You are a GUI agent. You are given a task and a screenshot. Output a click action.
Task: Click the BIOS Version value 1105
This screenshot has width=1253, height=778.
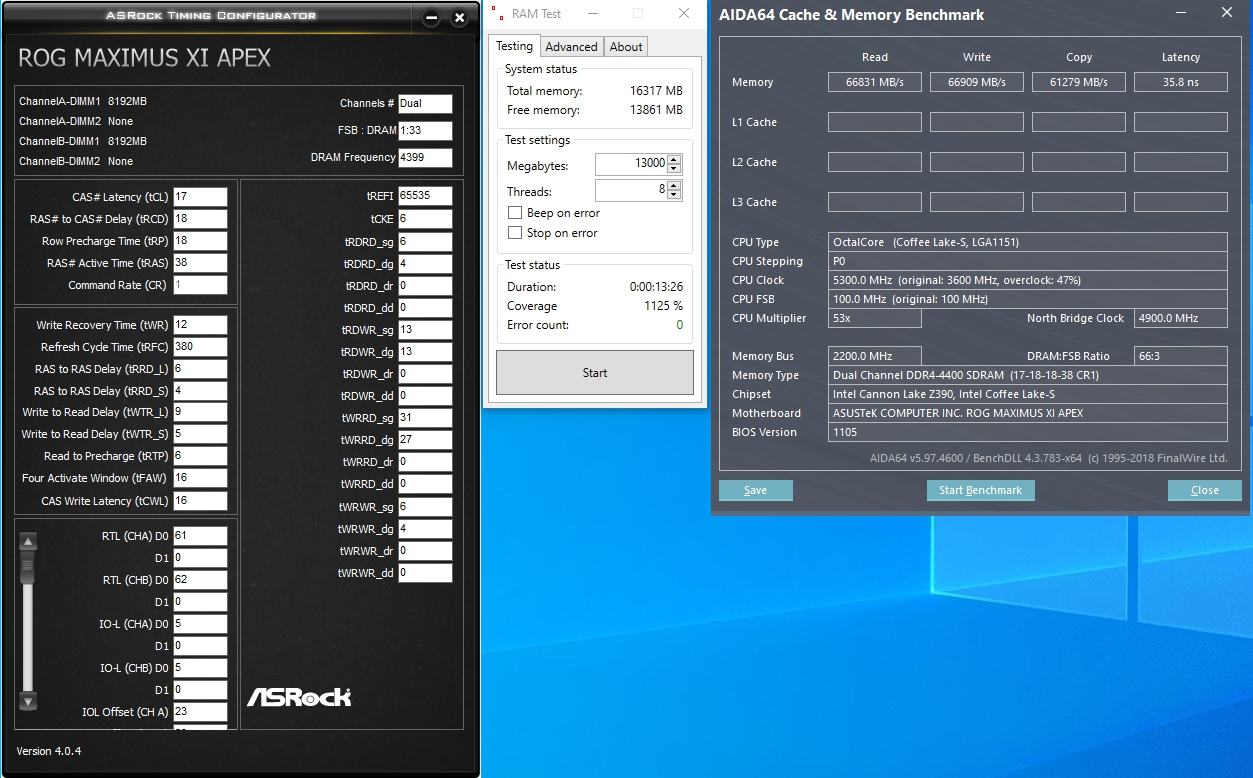coord(1029,432)
